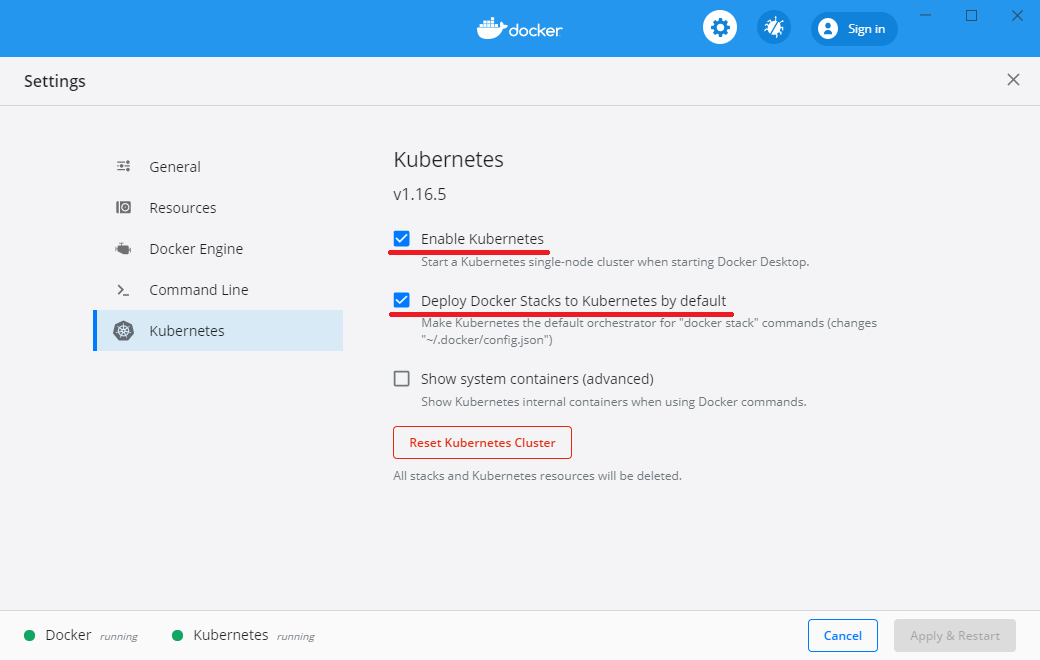Viewport: 1040px width, 660px height.
Task: Enable Show system containers checkbox
Action: pos(402,379)
